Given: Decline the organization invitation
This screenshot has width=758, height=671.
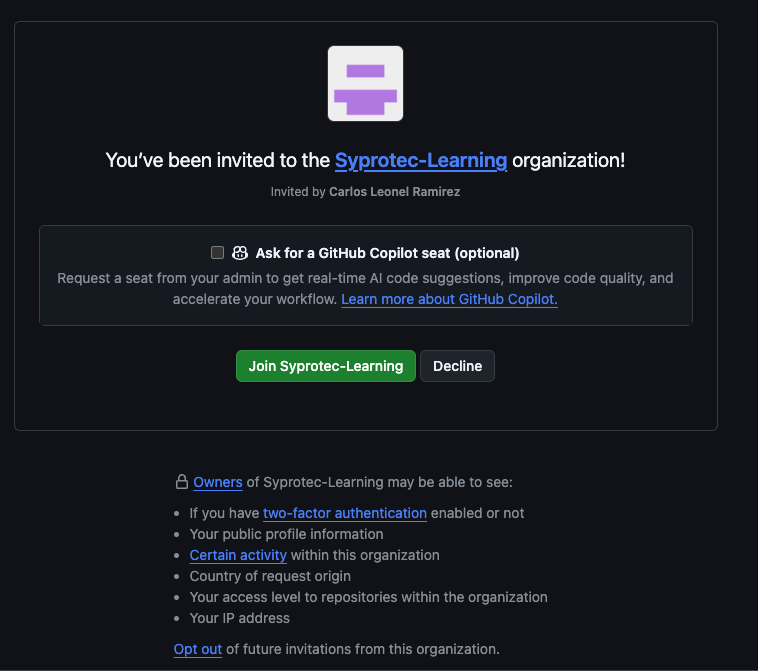Looking at the screenshot, I should [457, 366].
